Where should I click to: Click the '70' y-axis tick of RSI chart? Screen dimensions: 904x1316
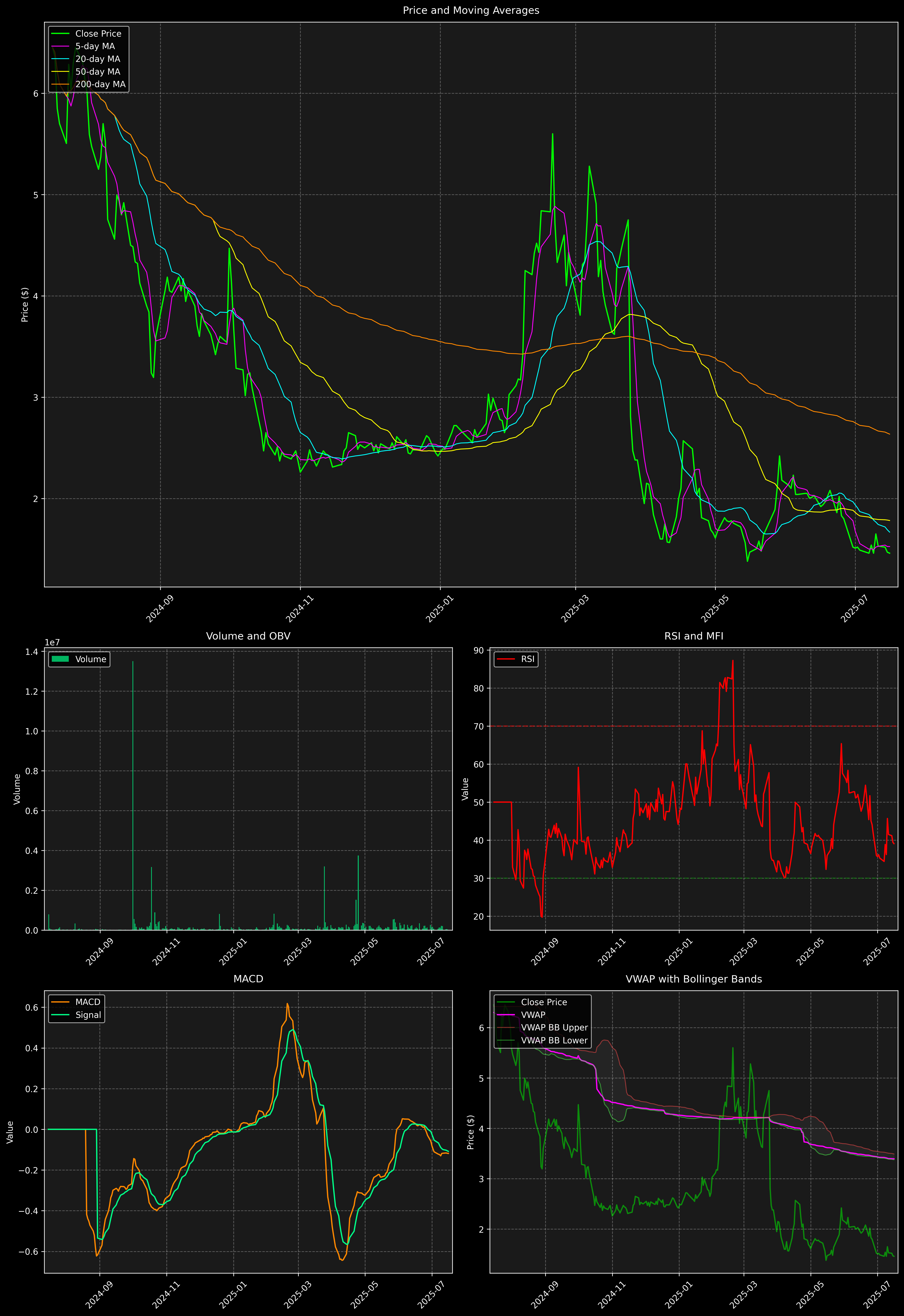tap(479, 726)
